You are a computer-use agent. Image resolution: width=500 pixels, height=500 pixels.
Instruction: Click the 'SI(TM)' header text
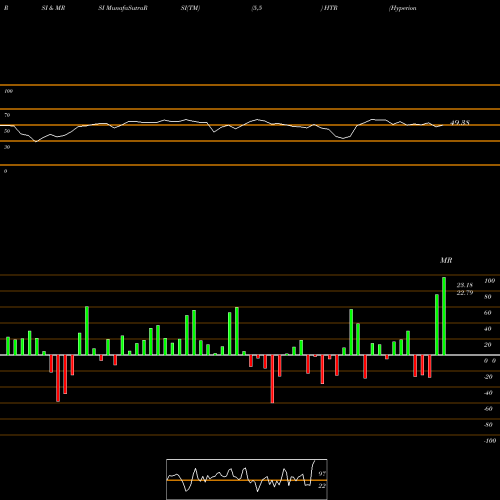tap(190, 8)
